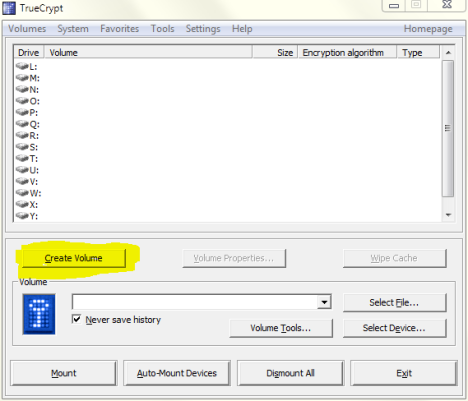Click the Mount button

point(64,373)
